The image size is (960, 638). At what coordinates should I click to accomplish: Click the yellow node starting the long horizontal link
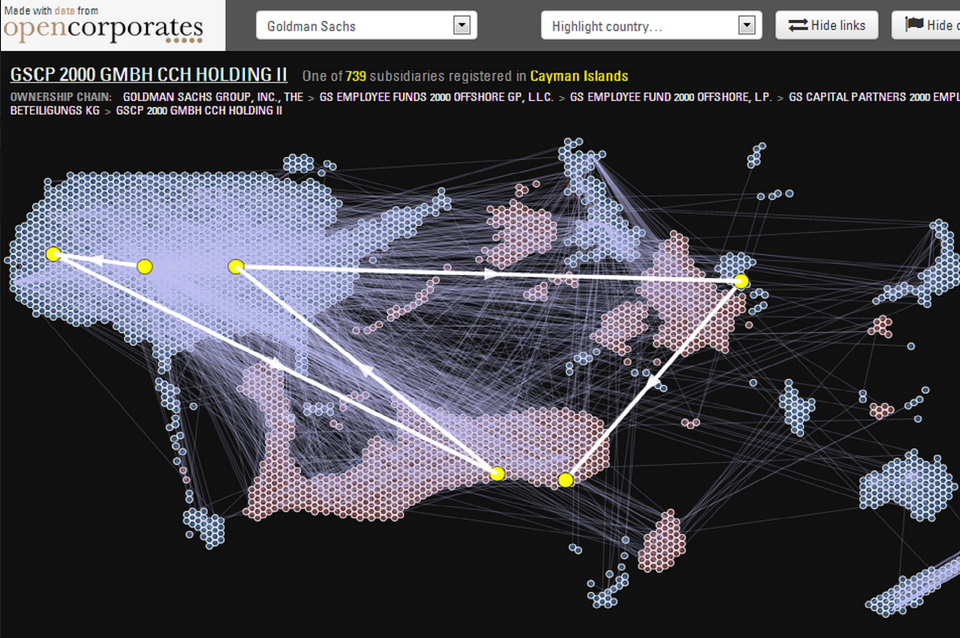236,266
